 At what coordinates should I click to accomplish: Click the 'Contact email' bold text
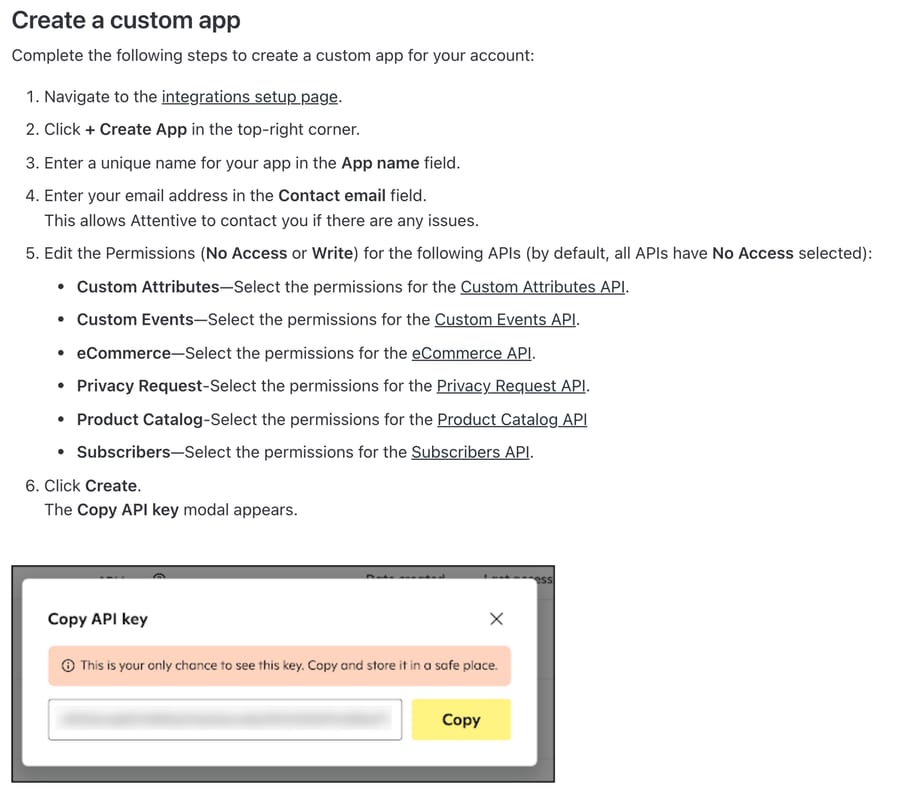coord(332,196)
